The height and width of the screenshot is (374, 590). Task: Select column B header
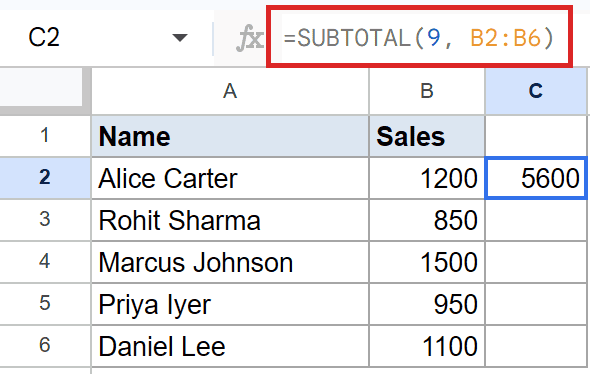point(427,91)
